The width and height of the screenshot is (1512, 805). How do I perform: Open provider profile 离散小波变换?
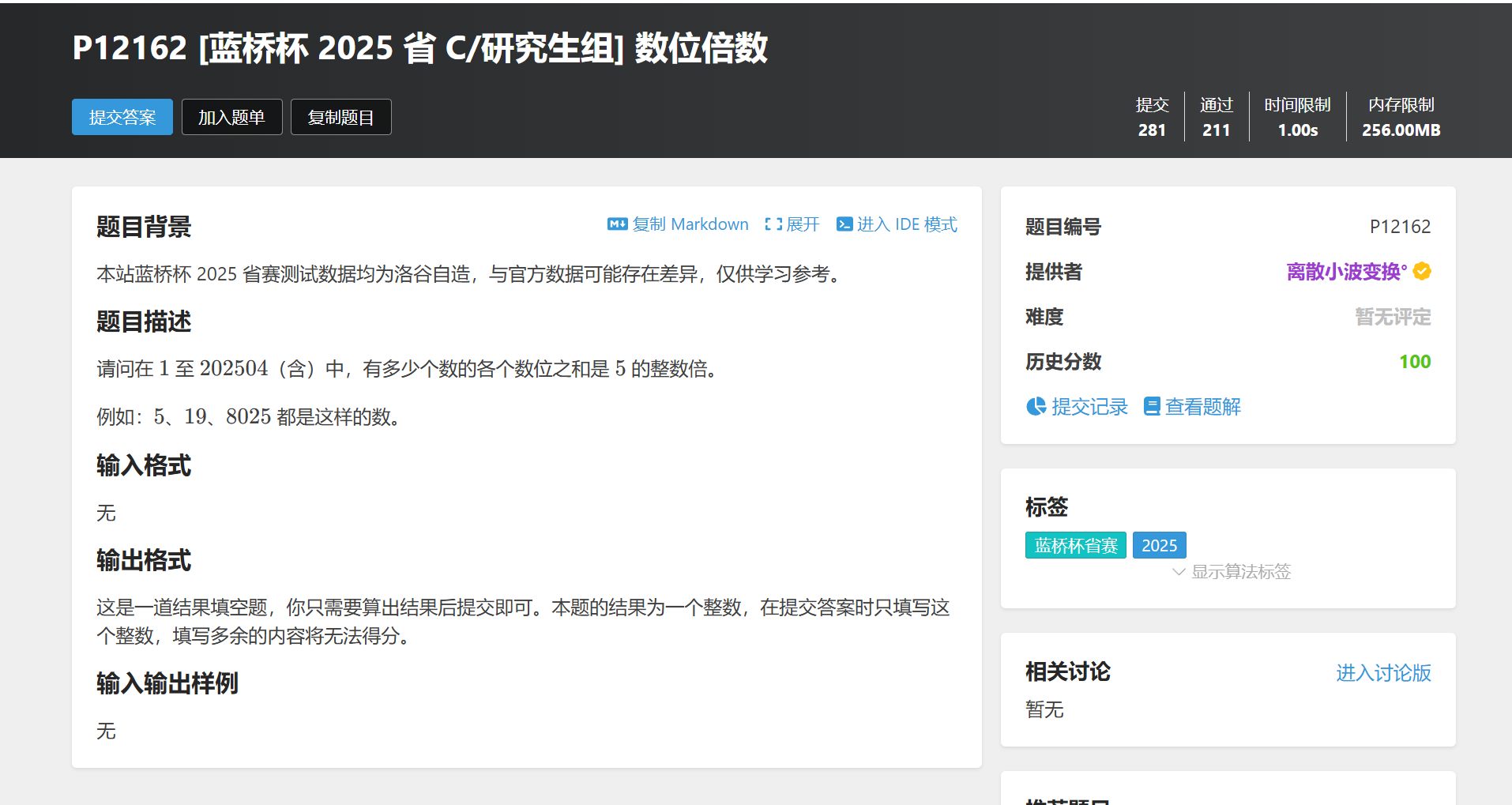point(1346,272)
